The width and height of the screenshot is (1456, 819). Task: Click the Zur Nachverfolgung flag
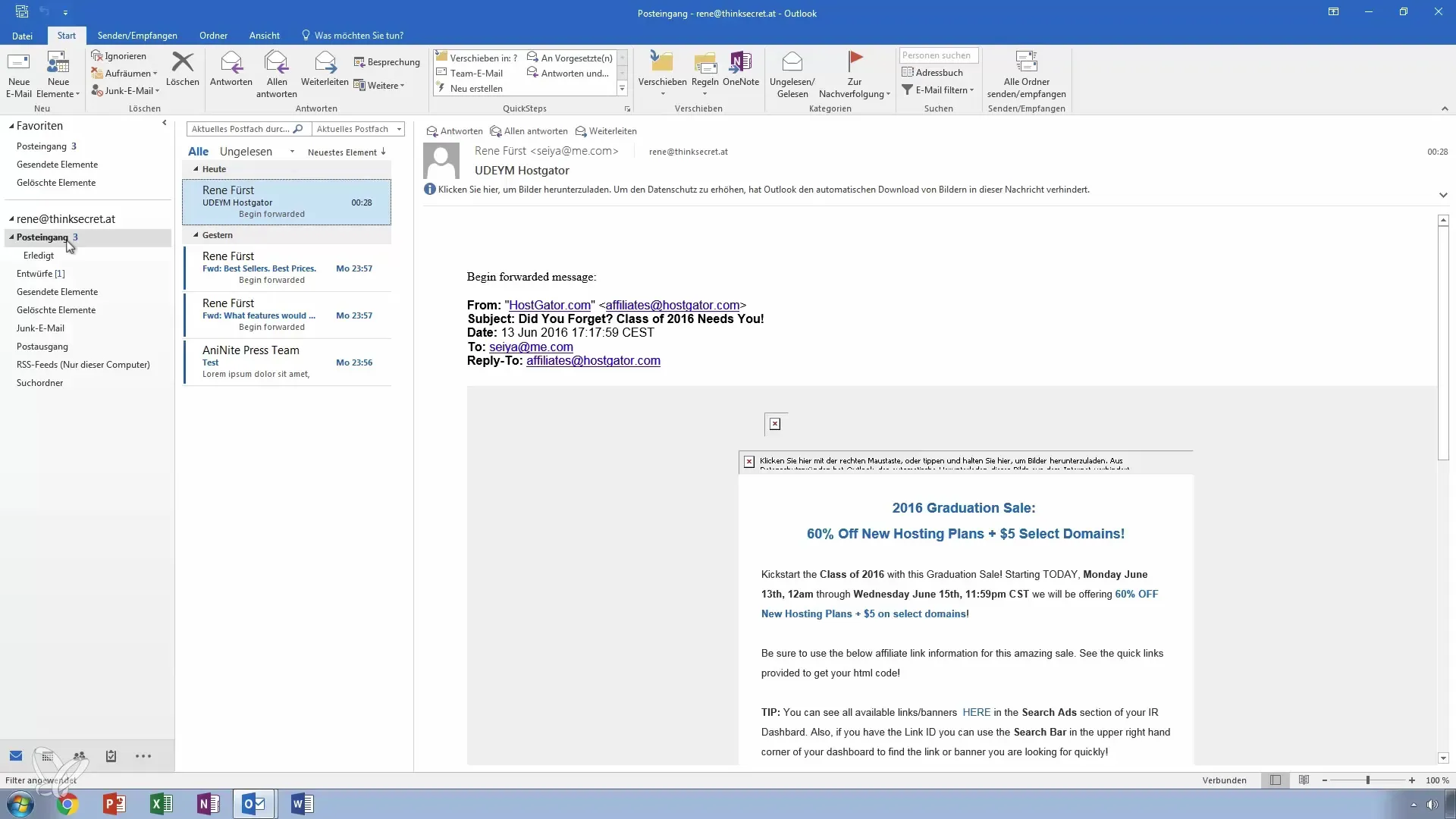855,62
